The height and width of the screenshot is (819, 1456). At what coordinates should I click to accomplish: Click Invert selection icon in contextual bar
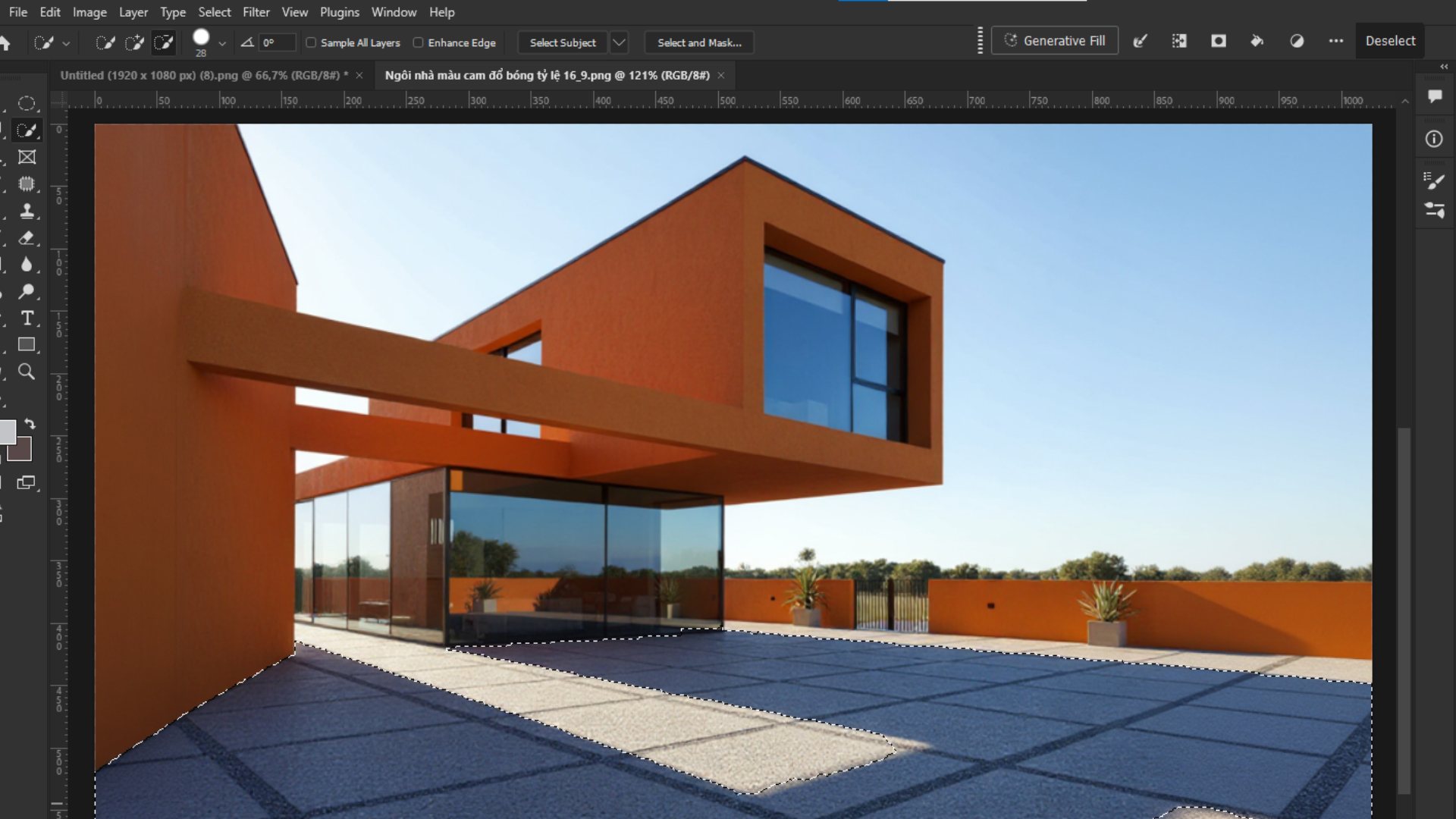1179,41
